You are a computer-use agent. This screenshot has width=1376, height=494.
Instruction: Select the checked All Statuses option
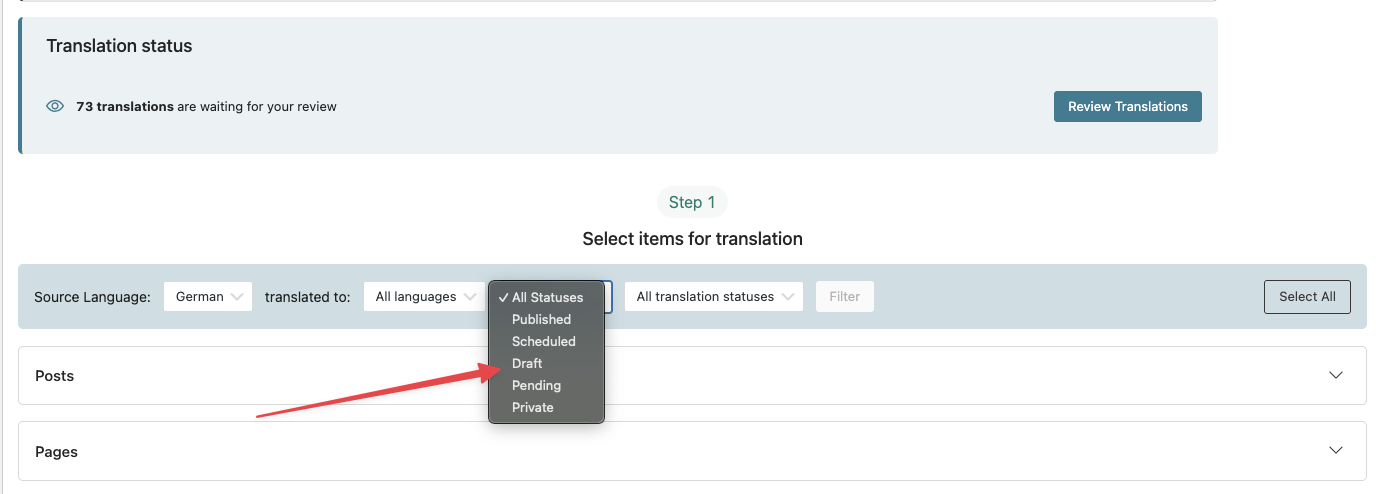click(x=546, y=297)
